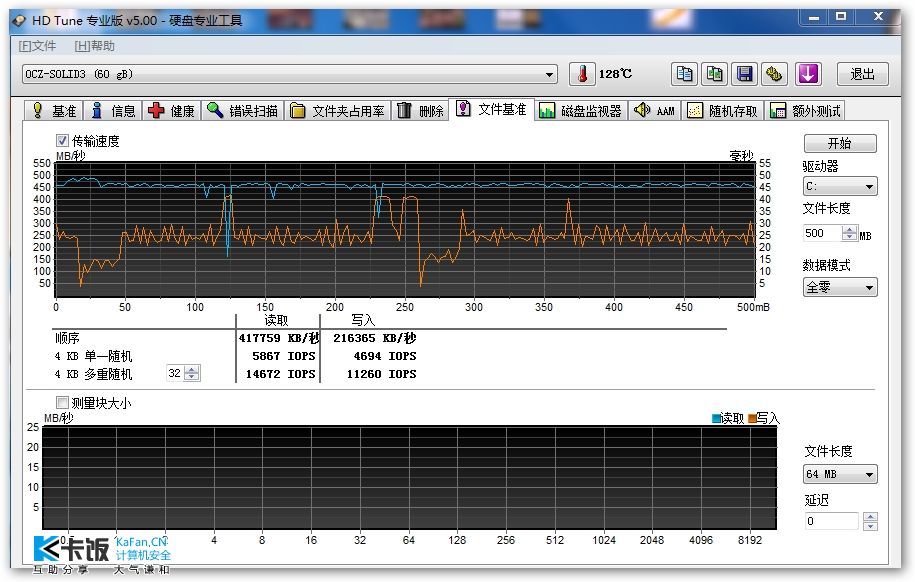Click the copy screenshot to clipboard icon
Screen dimensions: 915x582
click(x=714, y=74)
